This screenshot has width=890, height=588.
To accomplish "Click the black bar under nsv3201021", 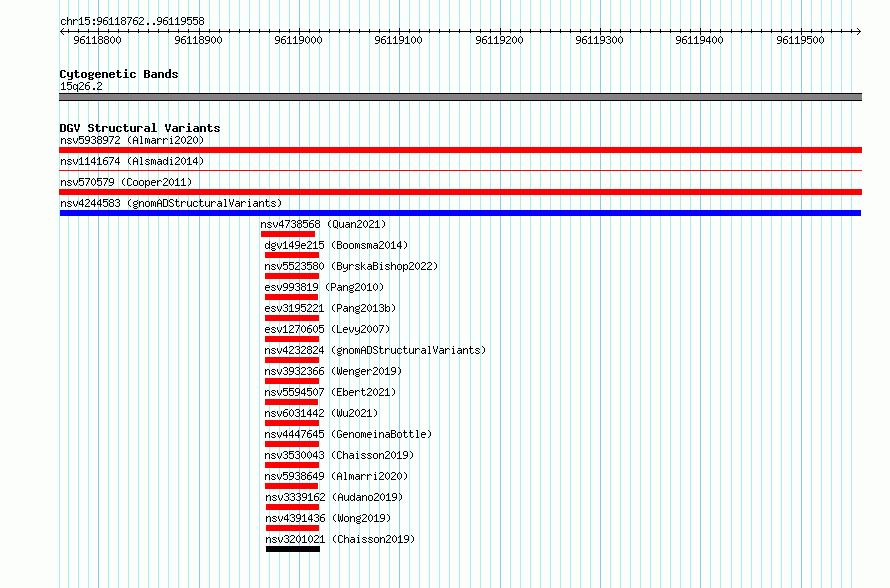I will (293, 549).
